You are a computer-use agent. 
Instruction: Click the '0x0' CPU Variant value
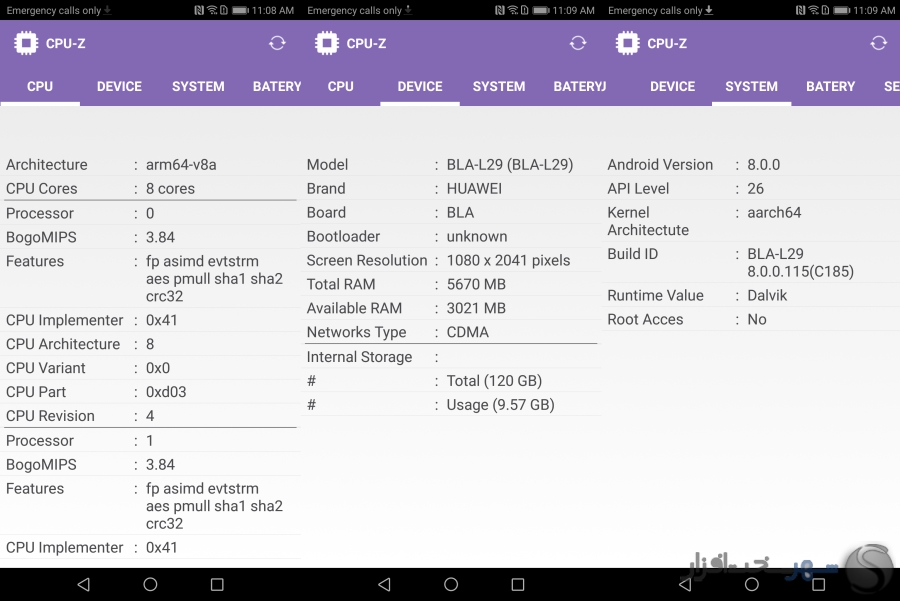pyautogui.click(x=158, y=368)
